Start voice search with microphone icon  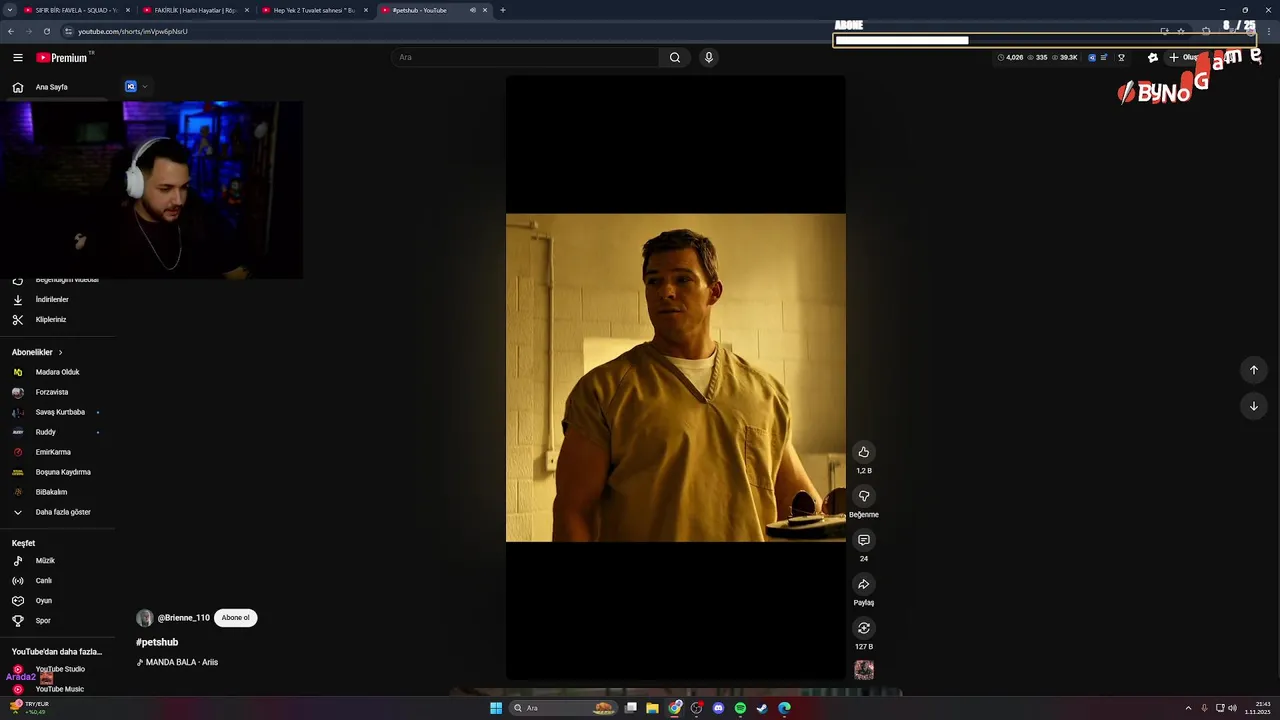click(709, 58)
